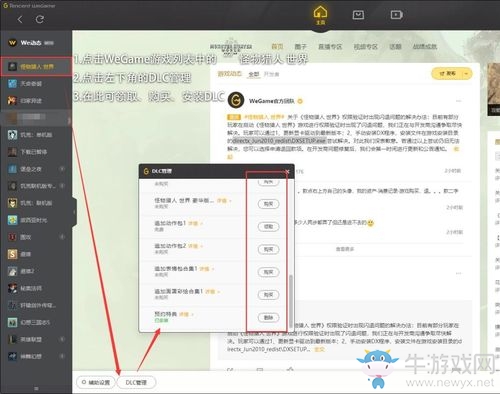Click DLC管理 dialog scrollbar
500x394 pixels.
(x=291, y=301)
